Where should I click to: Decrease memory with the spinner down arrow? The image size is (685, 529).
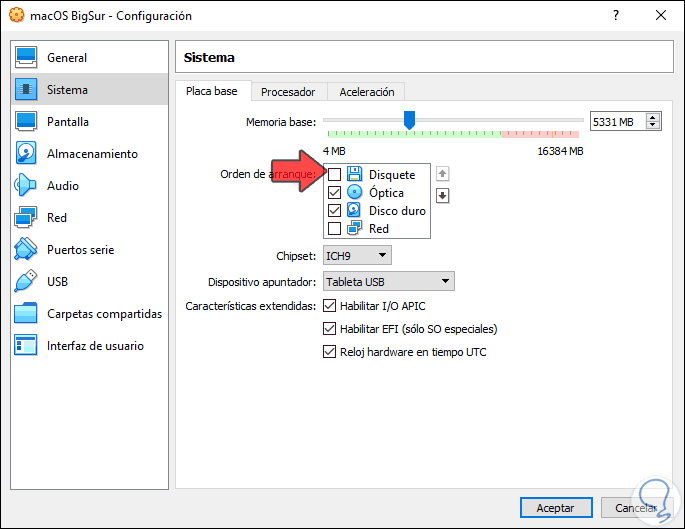coord(653,125)
